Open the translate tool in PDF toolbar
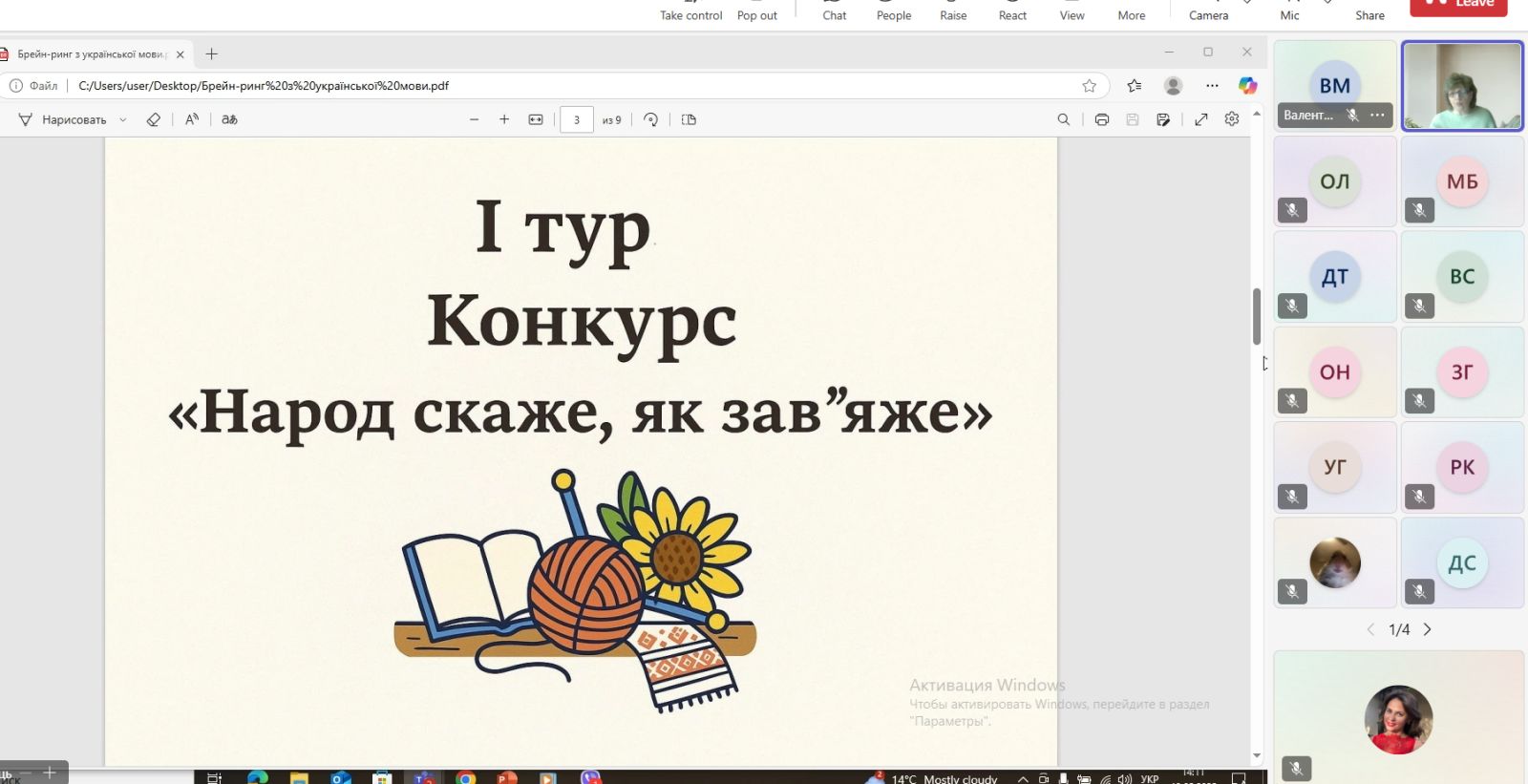This screenshot has height=784, width=1528. tap(229, 119)
